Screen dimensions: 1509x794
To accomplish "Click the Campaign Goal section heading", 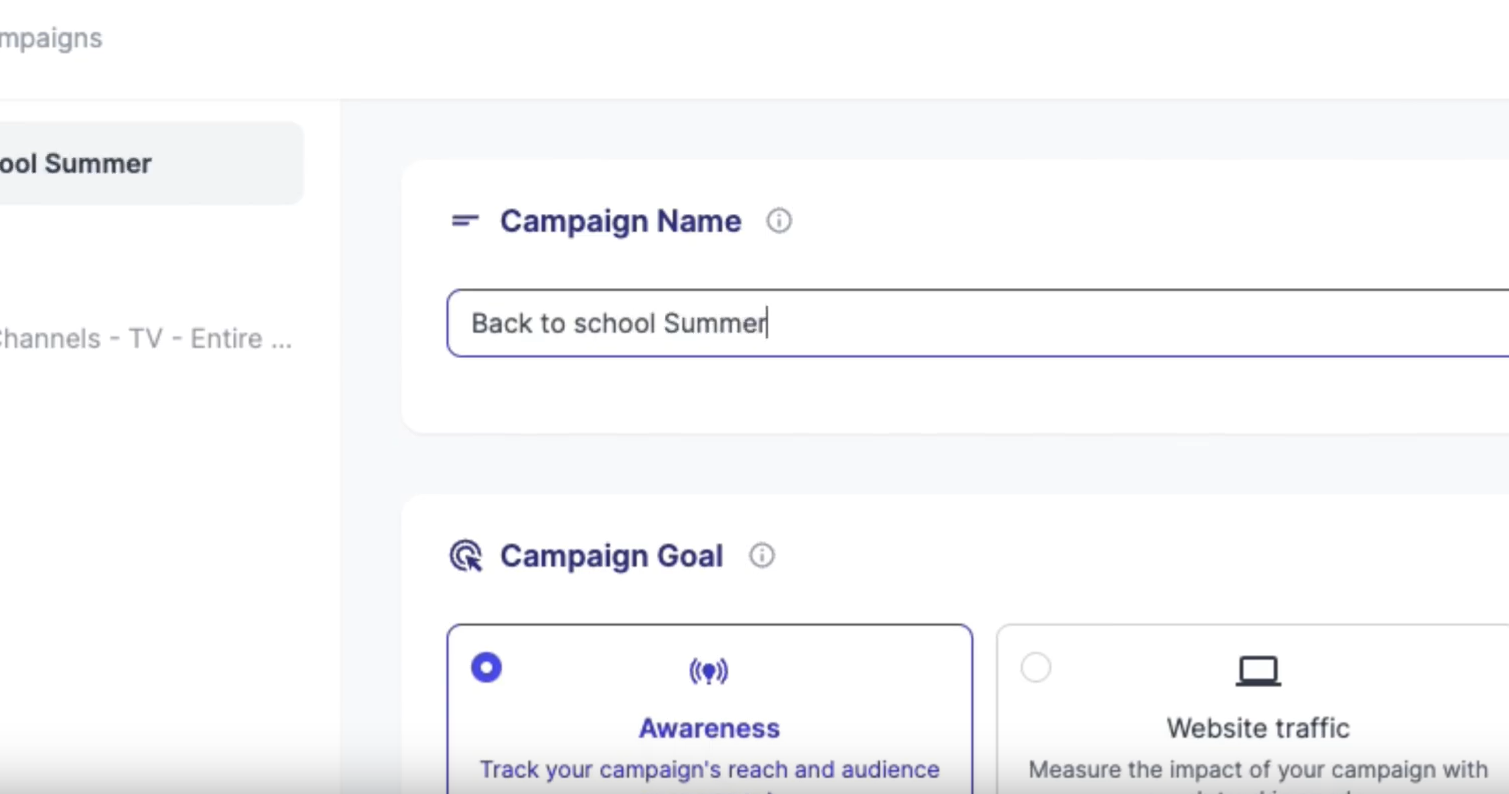I will [611, 556].
